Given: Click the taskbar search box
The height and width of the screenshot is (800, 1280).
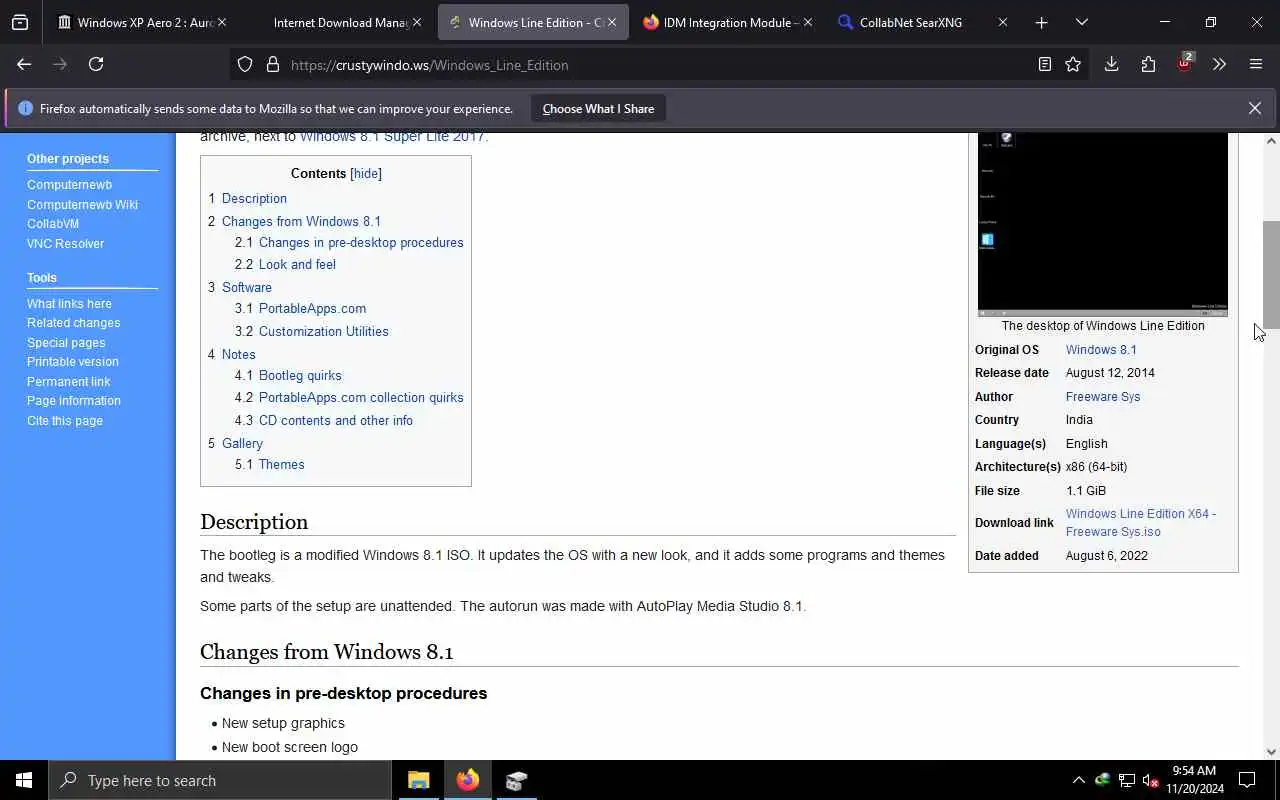Looking at the screenshot, I should coord(220,780).
